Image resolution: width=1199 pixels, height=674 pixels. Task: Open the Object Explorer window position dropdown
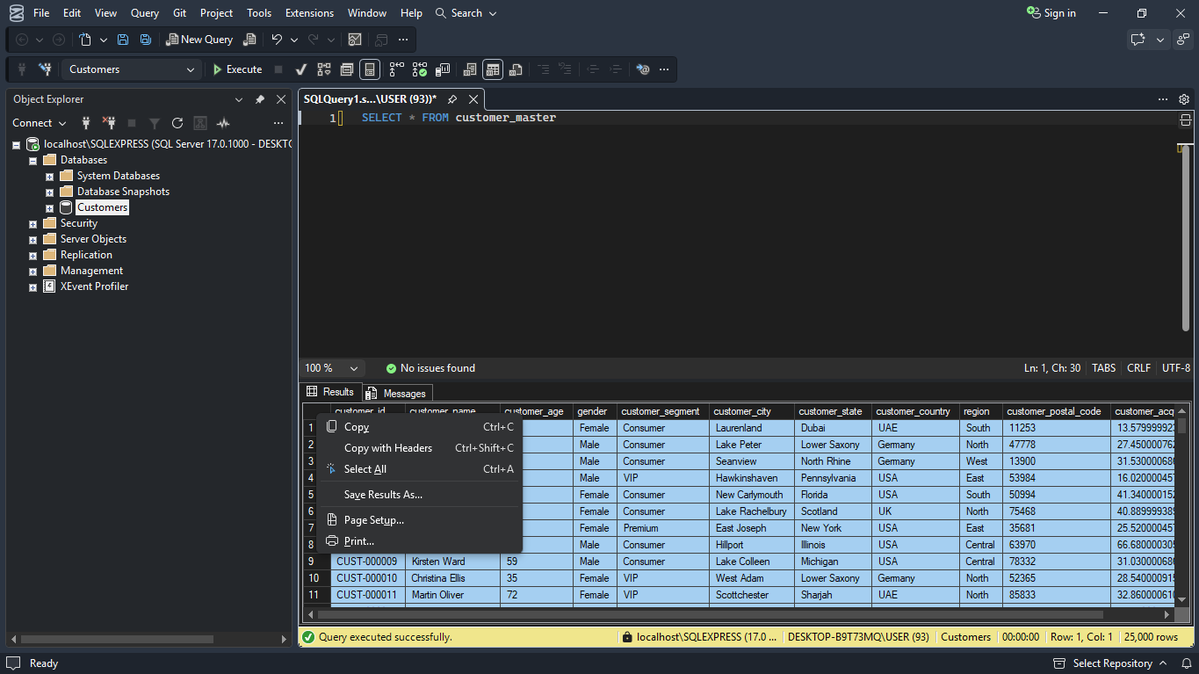[239, 99]
